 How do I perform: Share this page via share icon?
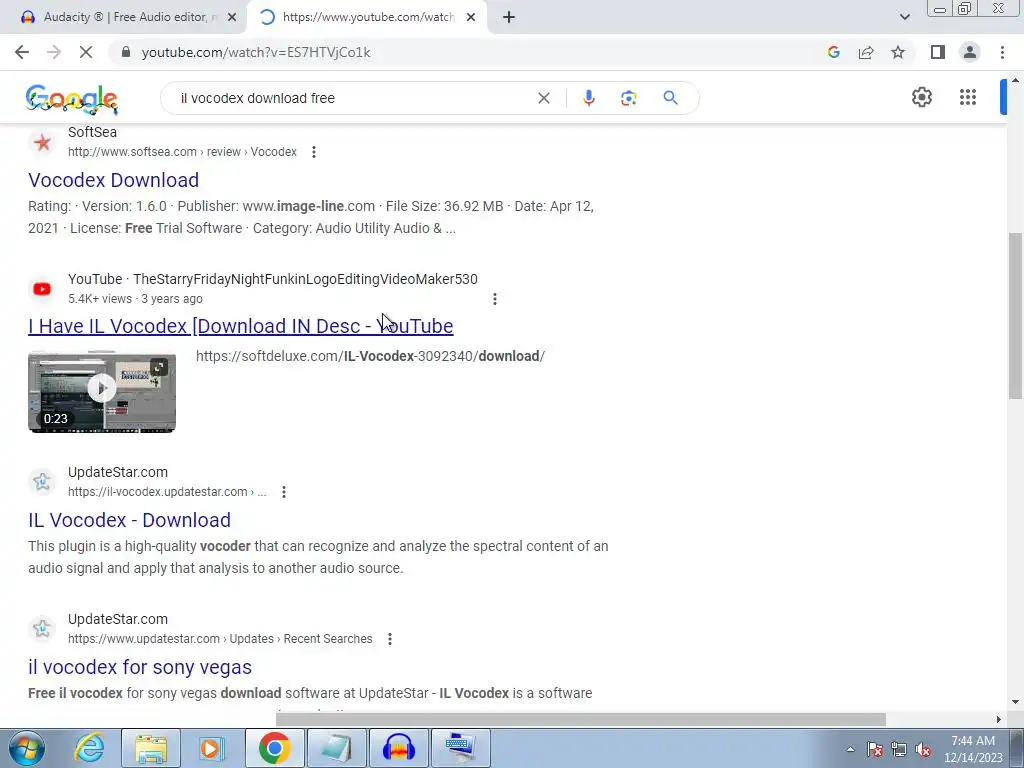point(866,52)
